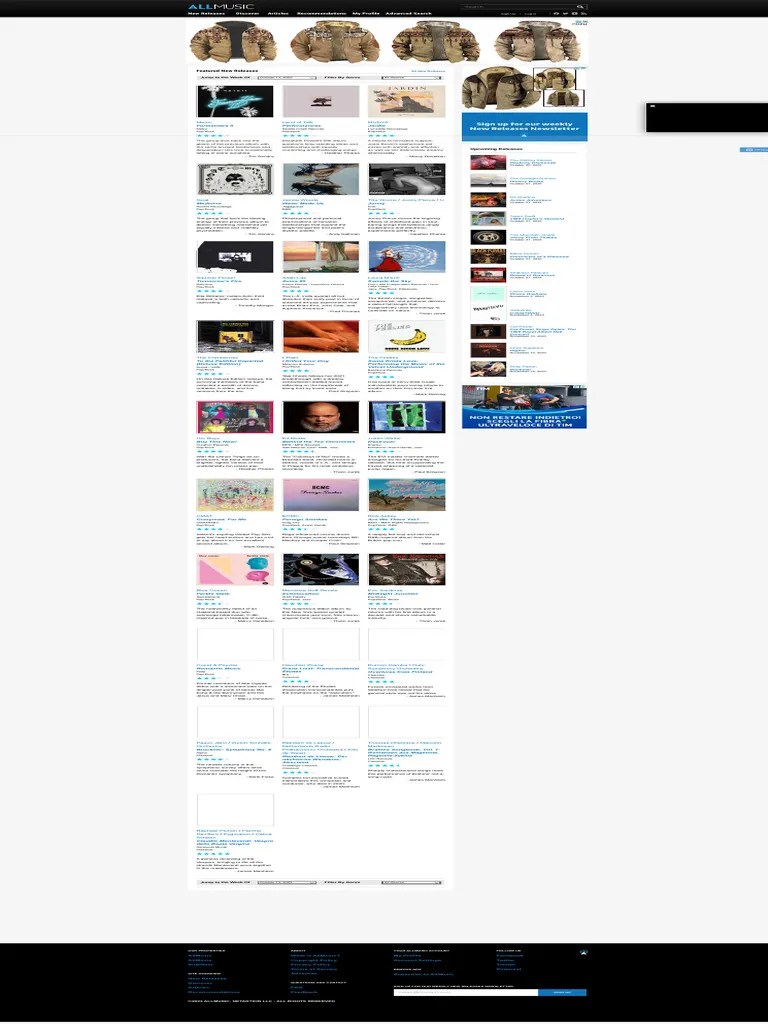
Task: Open the My Profile menu item
Action: coord(366,13)
